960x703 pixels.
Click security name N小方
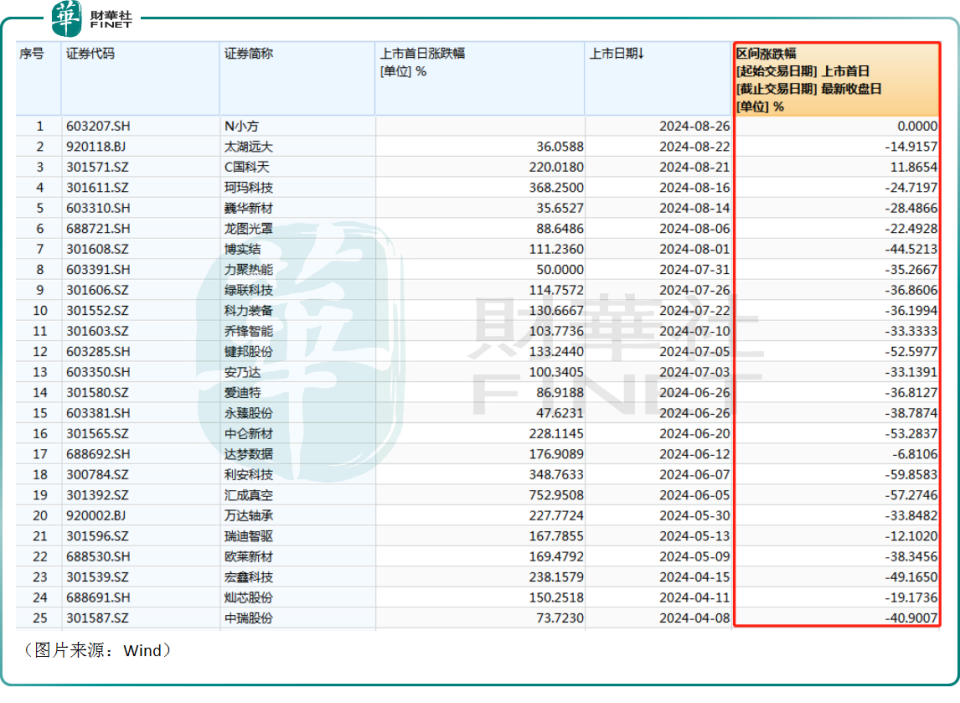(241, 126)
